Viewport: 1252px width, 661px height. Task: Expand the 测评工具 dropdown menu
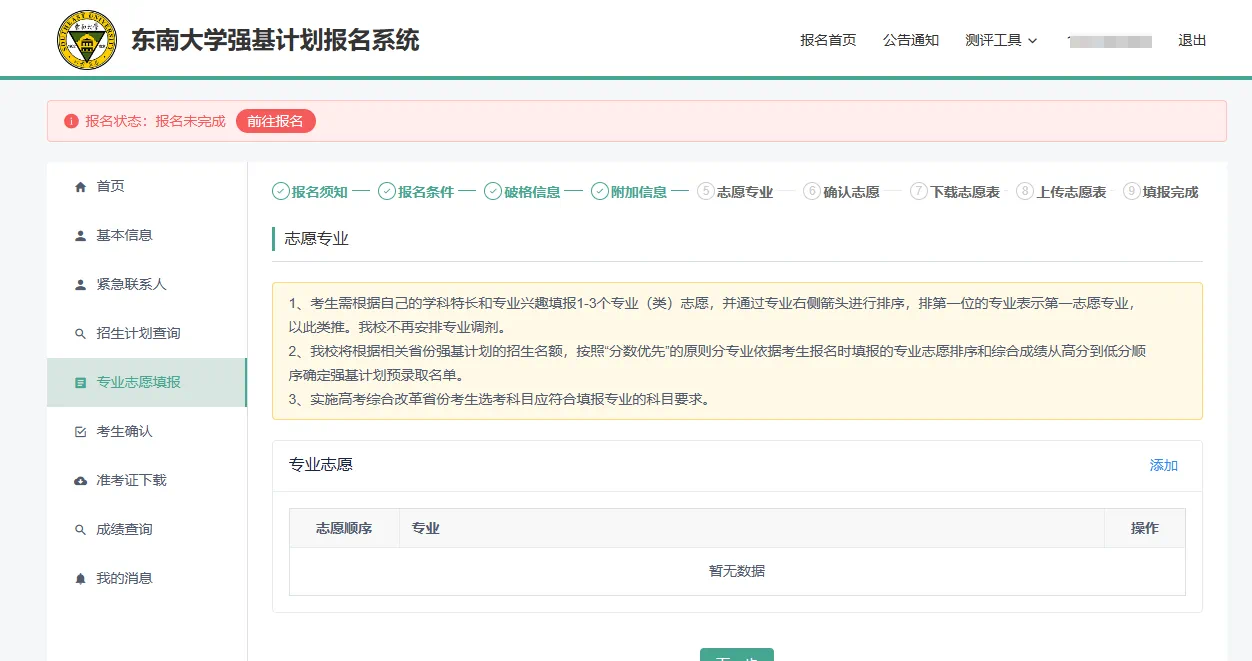(1001, 40)
